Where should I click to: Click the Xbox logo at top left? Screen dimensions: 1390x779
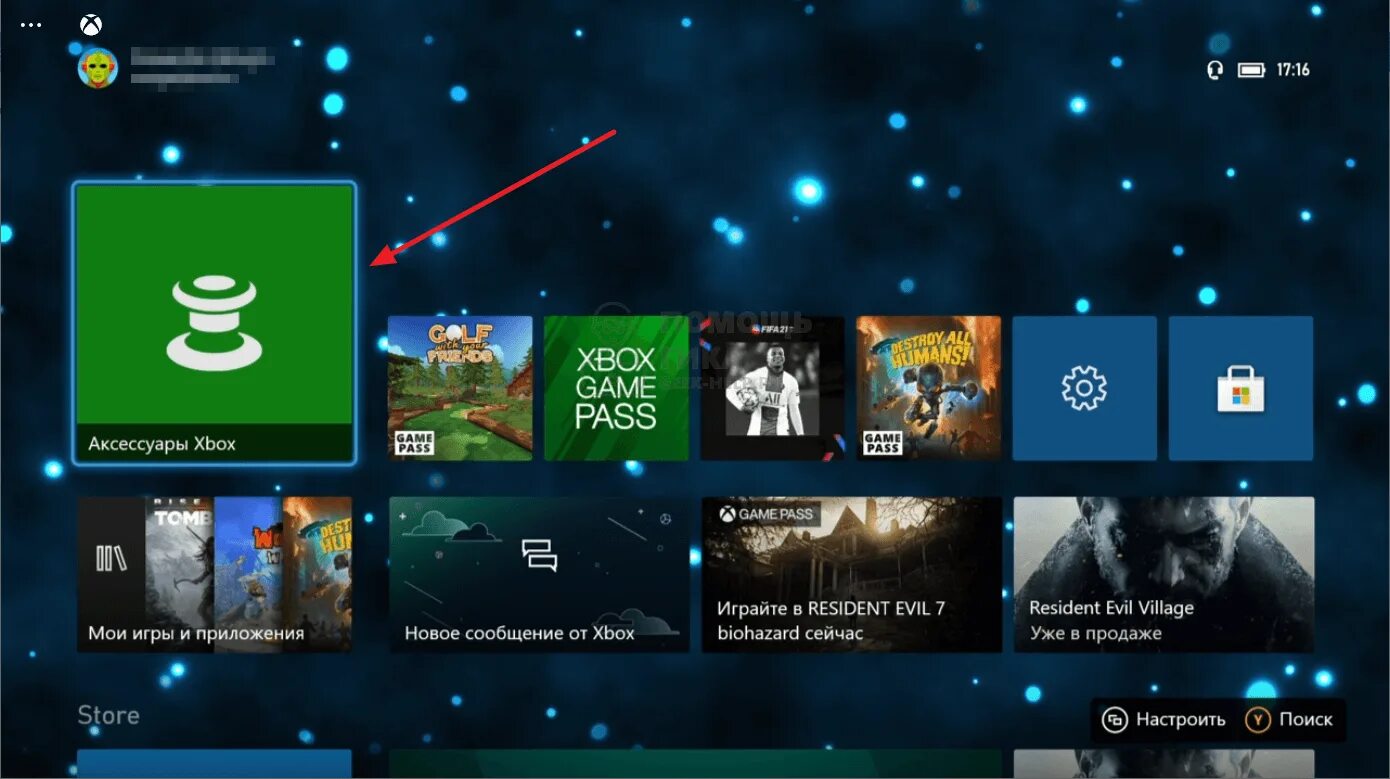[90, 24]
